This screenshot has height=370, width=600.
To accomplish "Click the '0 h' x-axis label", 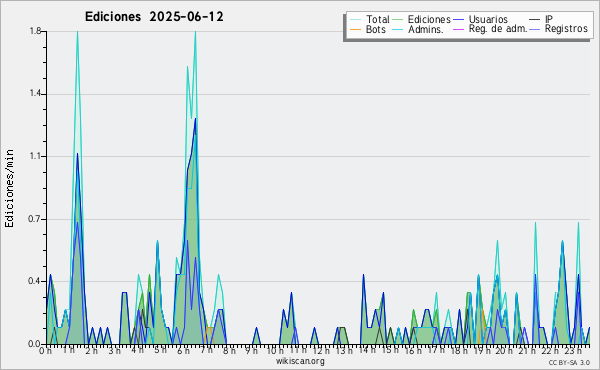I will point(45,351).
